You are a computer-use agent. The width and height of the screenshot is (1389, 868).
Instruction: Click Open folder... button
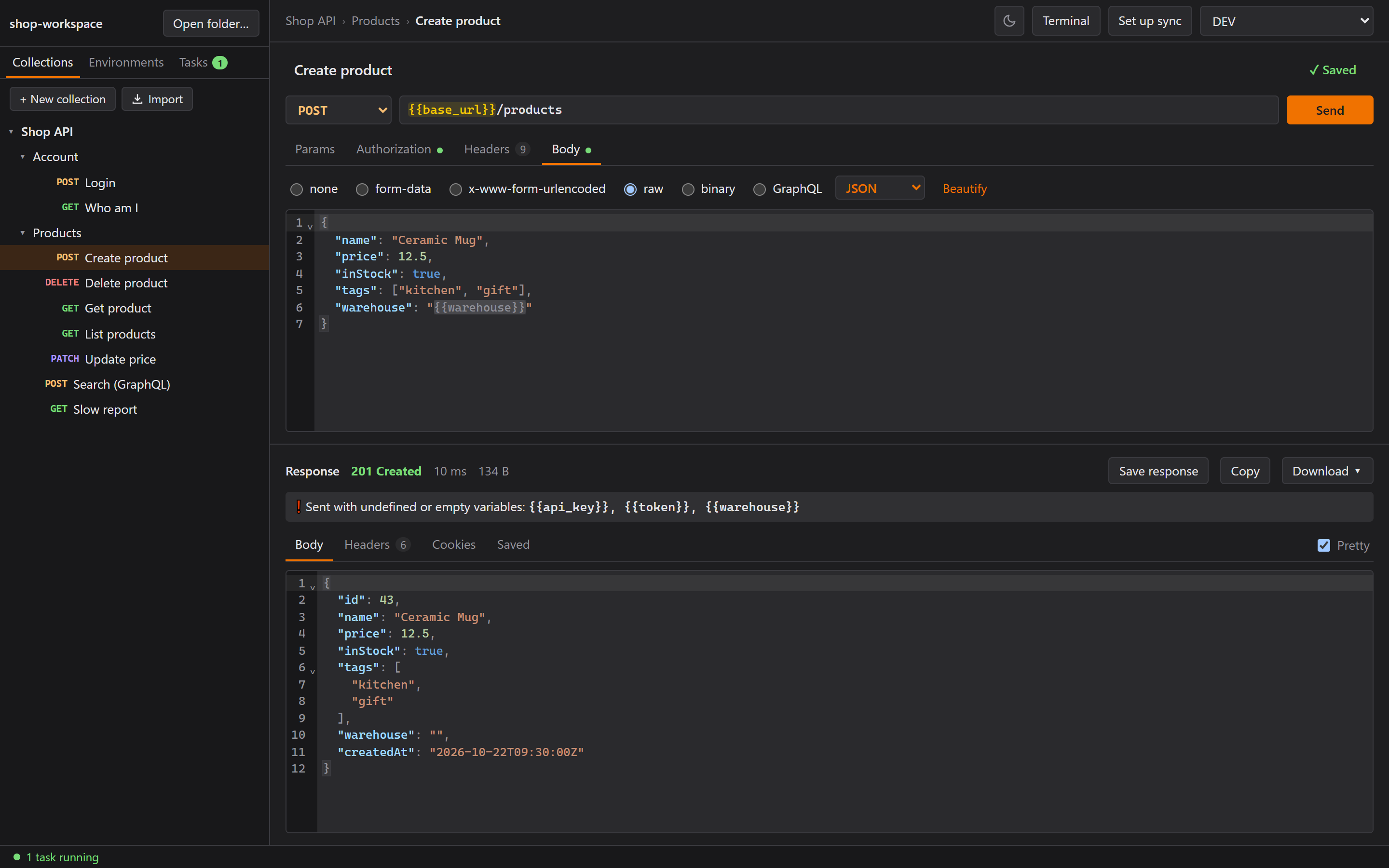[211, 24]
